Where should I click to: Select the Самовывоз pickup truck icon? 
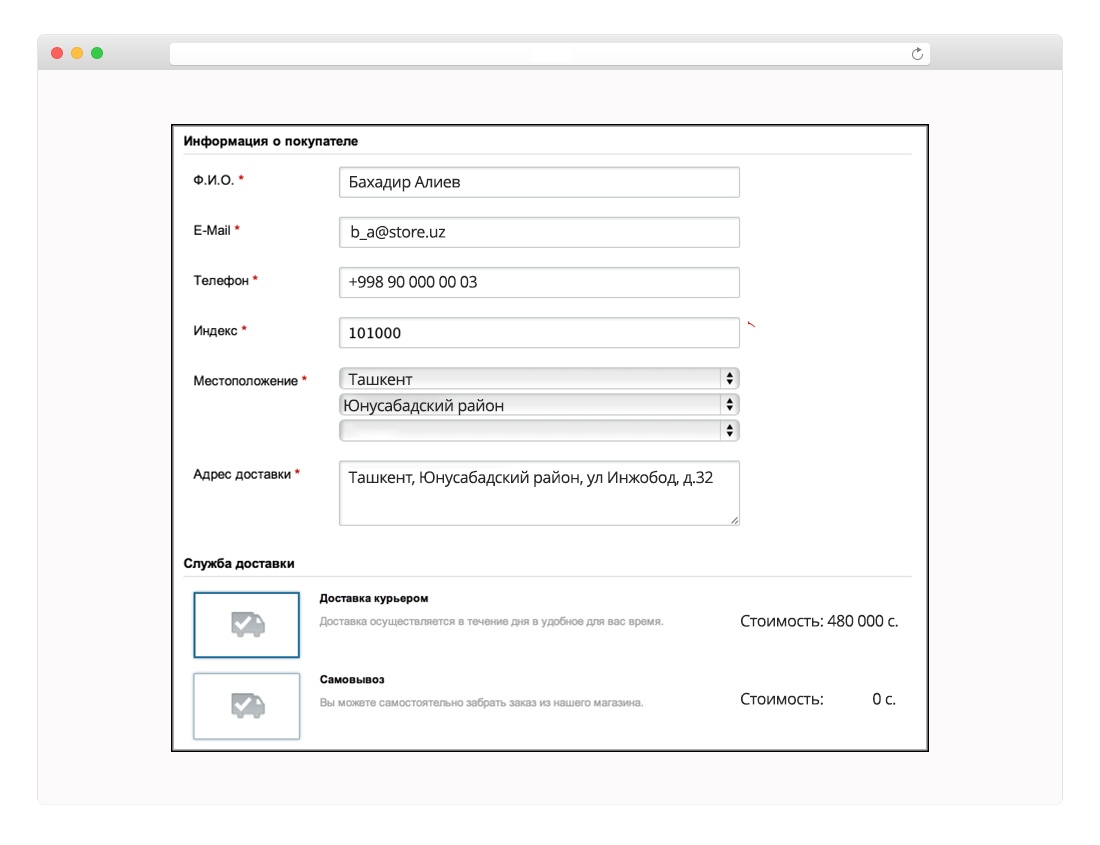[247, 706]
